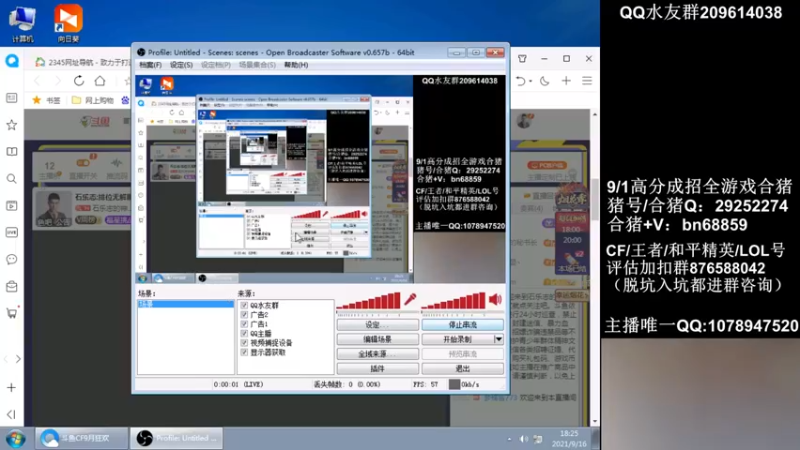This screenshot has height=450, width=800.
Task: Click the skin shirt icon in browser titlebar
Action: pos(522,59)
